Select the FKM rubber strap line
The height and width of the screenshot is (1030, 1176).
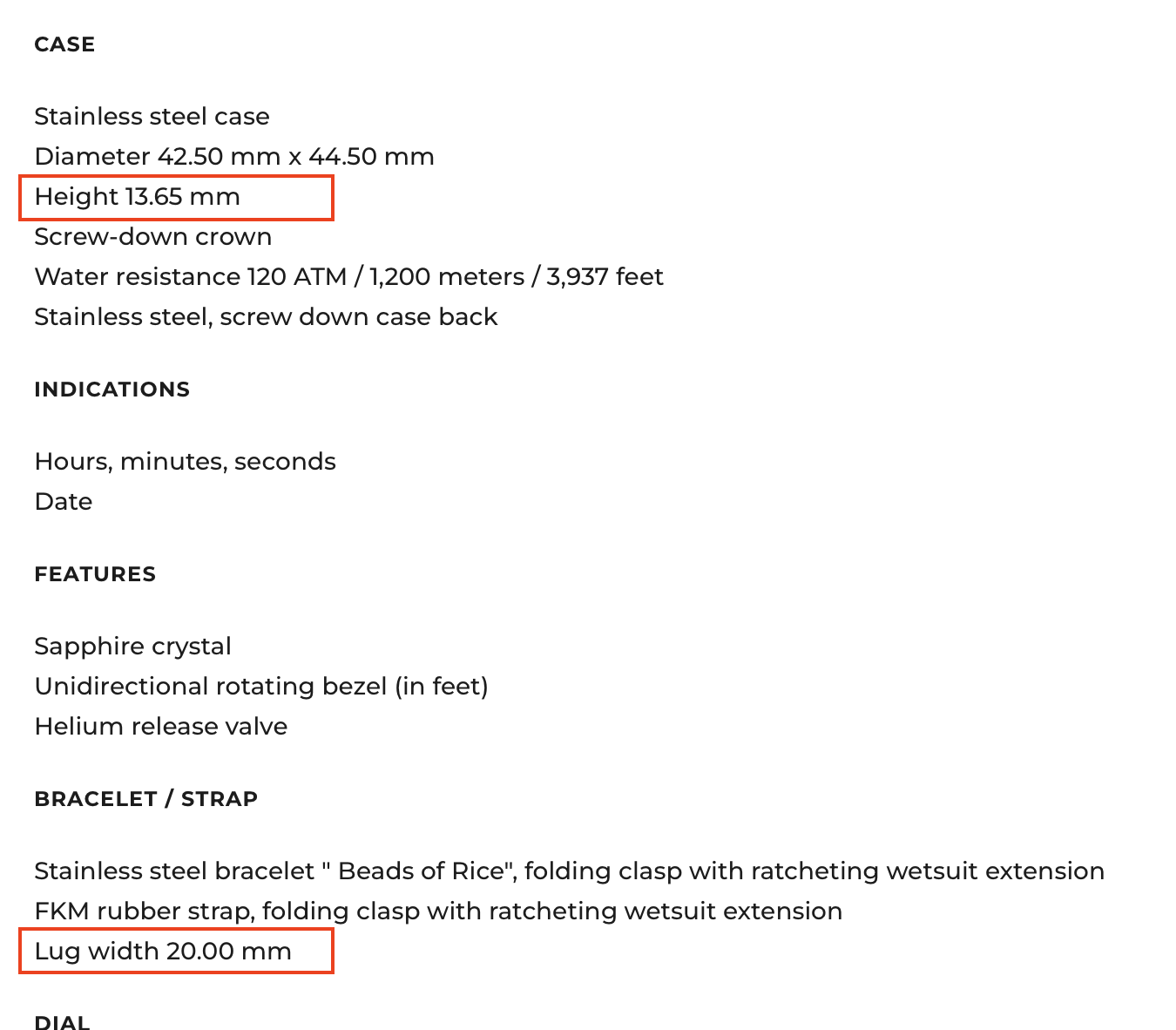pos(438,911)
